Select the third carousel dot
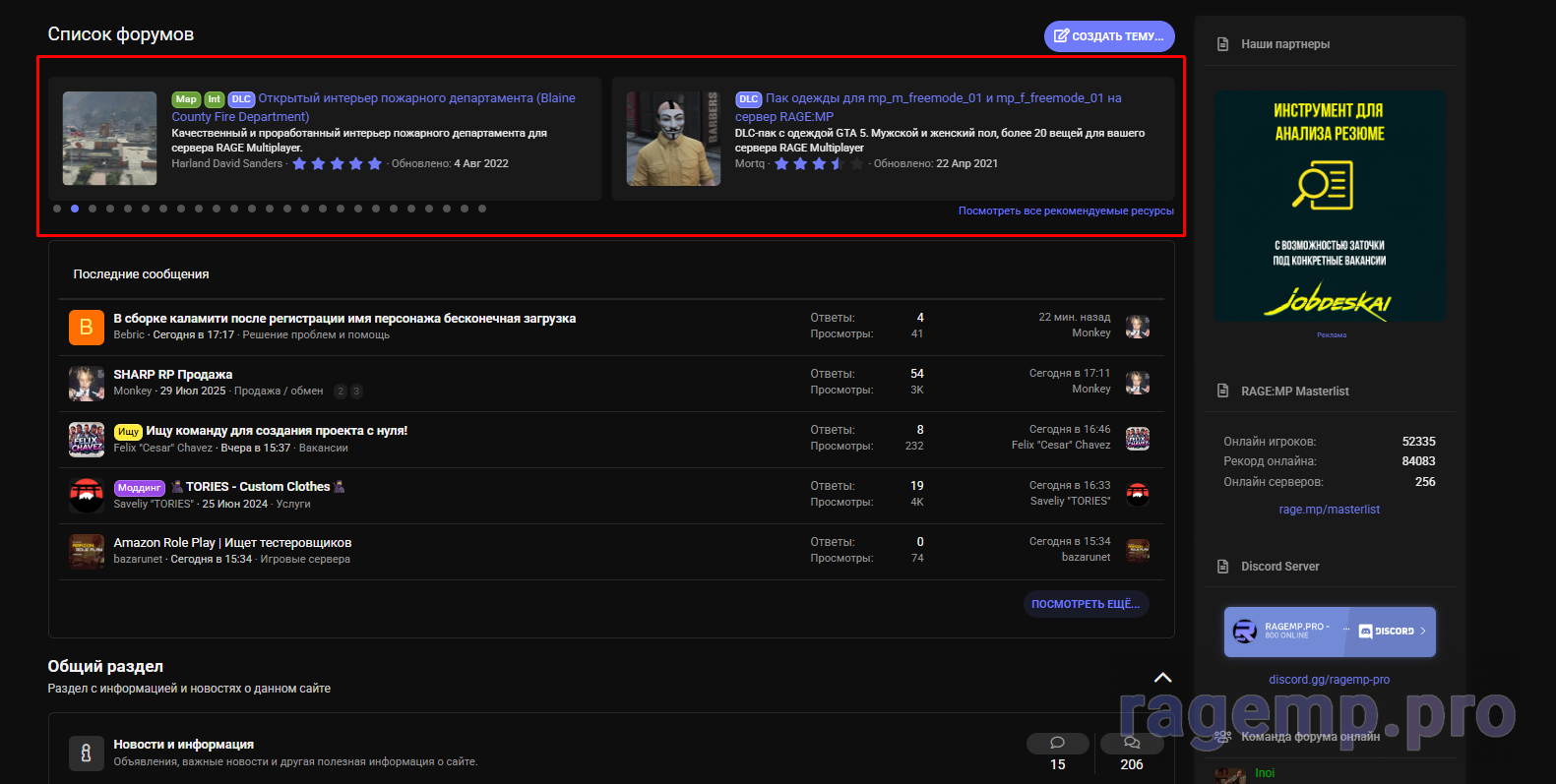Image resolution: width=1556 pixels, height=784 pixels. [93, 209]
